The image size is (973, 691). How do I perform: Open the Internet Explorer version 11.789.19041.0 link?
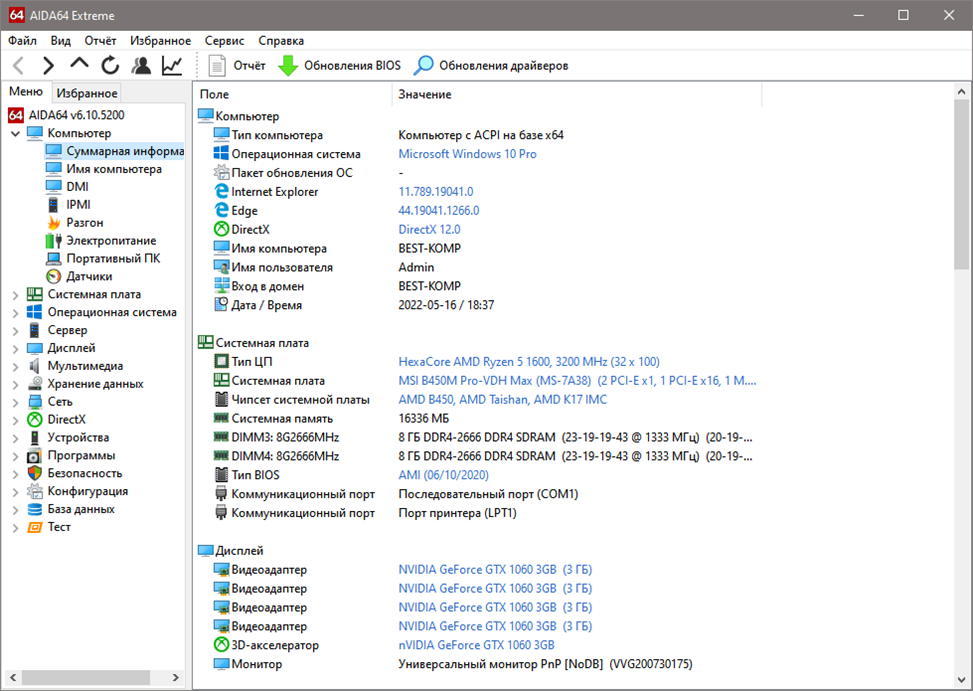pyautogui.click(x=436, y=192)
